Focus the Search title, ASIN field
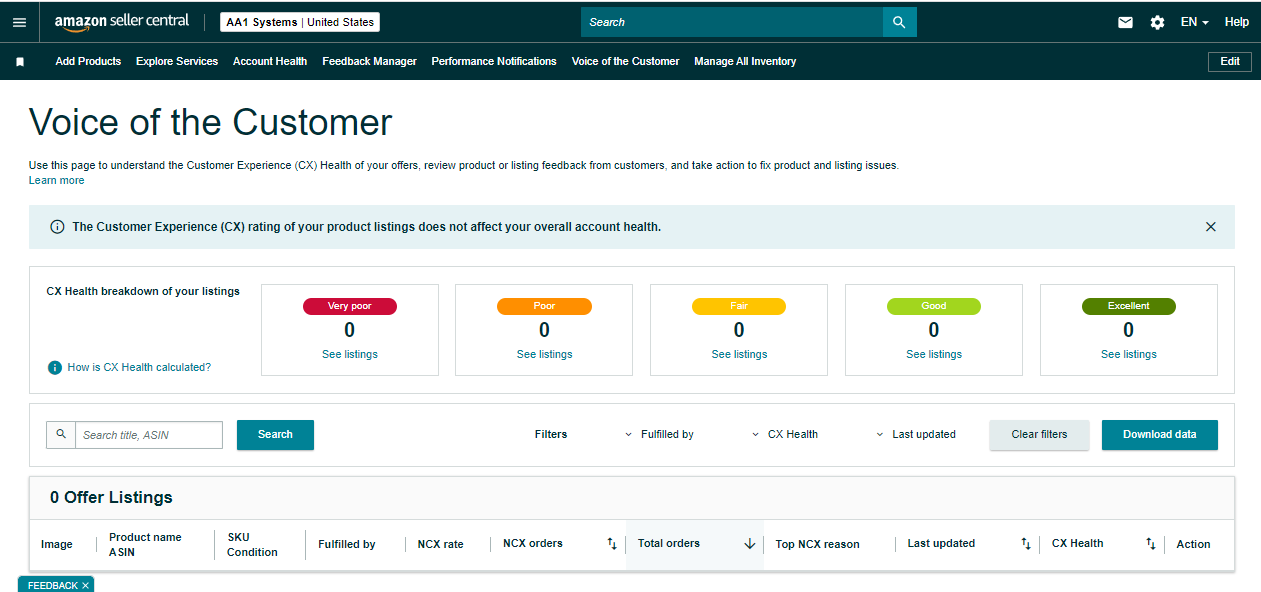The height and width of the screenshot is (592, 1261). tap(149, 435)
